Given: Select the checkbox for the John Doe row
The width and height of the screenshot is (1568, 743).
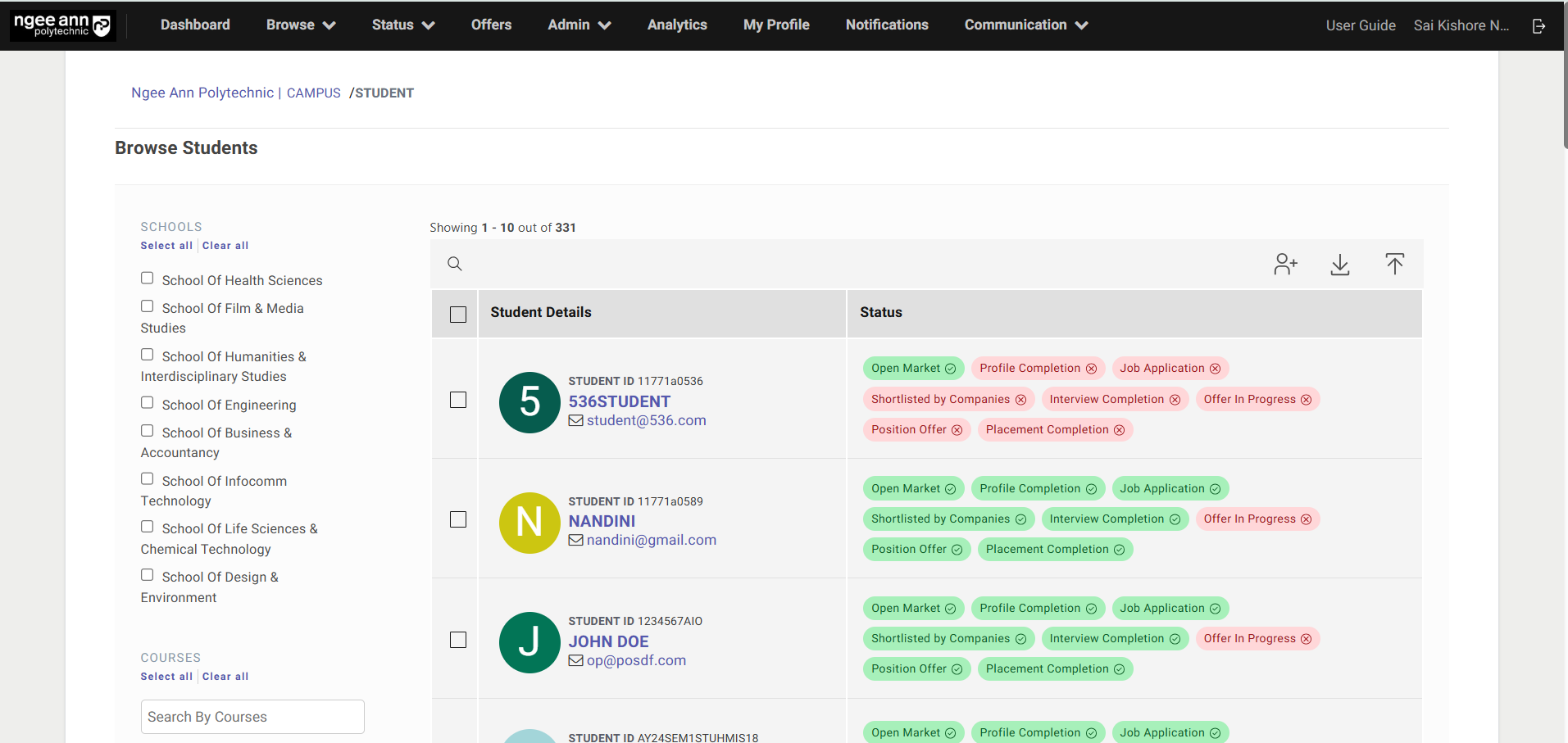Looking at the screenshot, I should tap(458, 640).
